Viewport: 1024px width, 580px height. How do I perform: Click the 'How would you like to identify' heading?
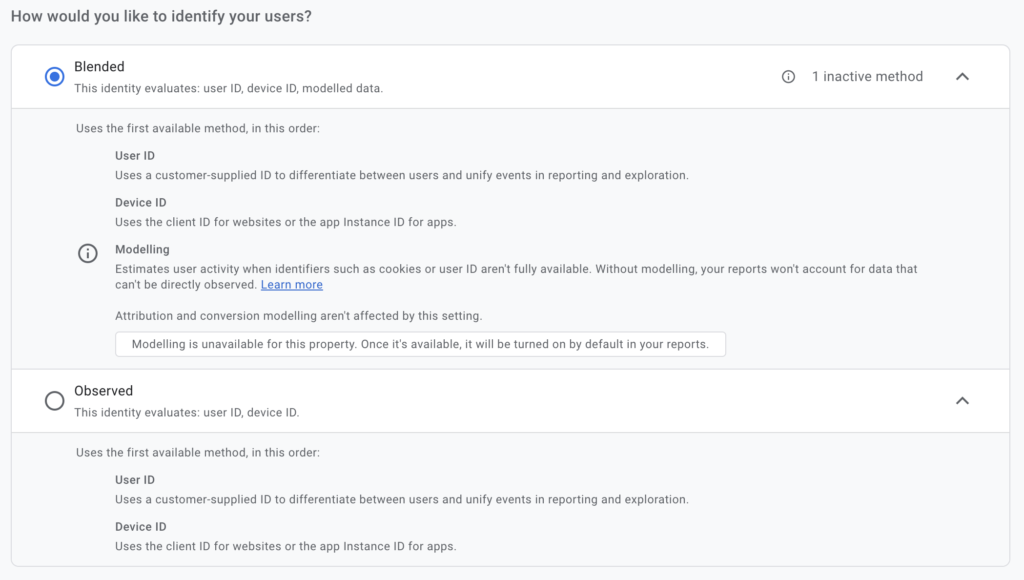click(161, 17)
